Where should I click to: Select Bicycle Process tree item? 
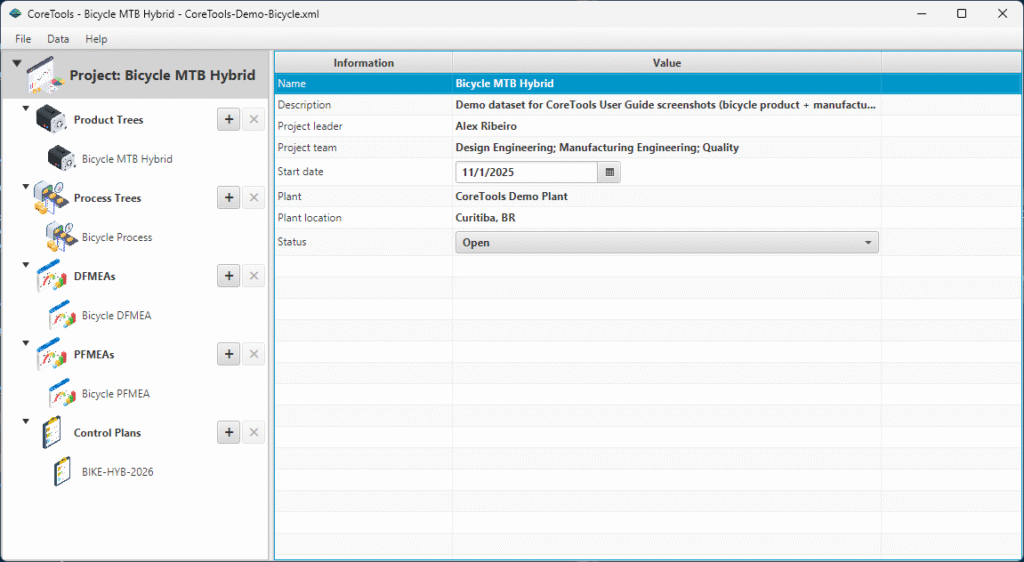[x=116, y=238]
